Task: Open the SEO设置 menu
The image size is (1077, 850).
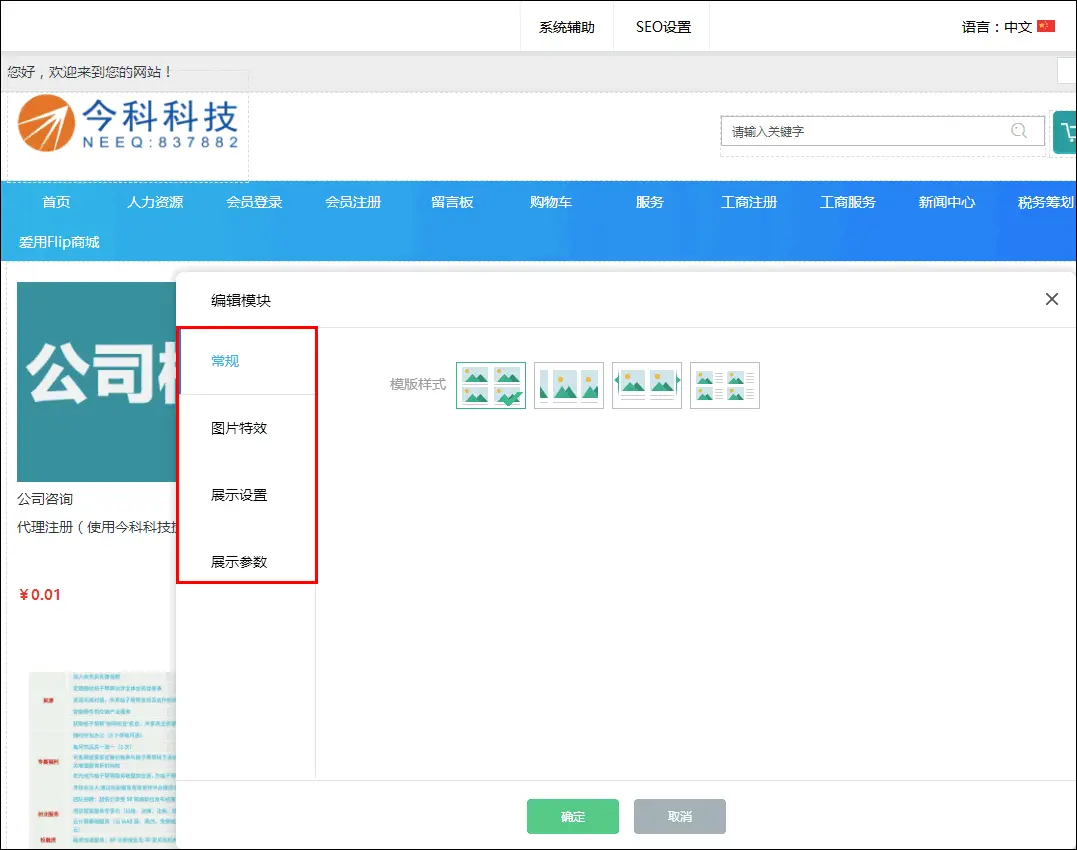Action: pos(663,27)
